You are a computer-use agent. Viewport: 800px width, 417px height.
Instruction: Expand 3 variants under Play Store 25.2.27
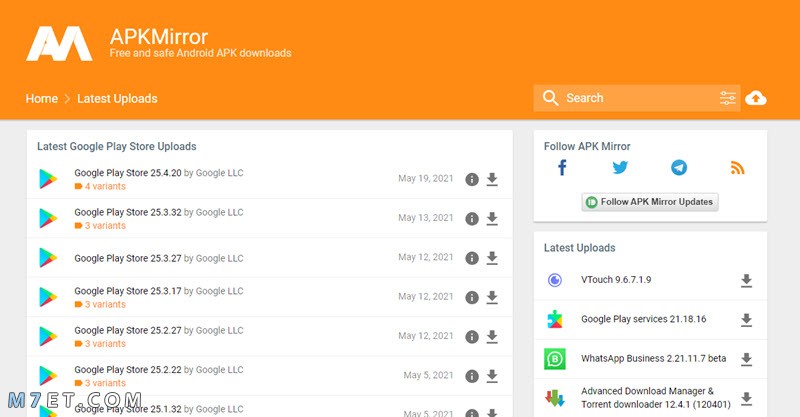[x=100, y=344]
